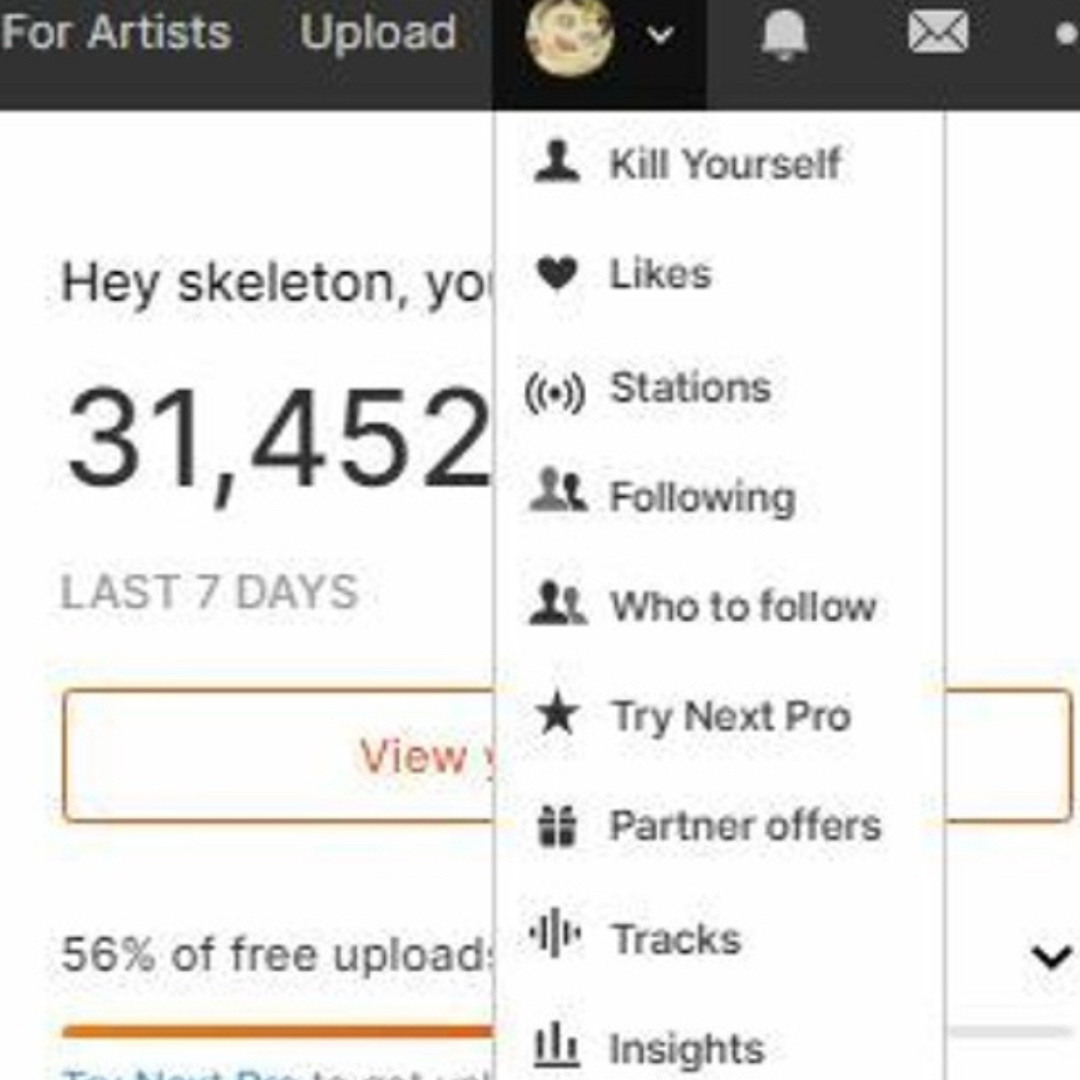The width and height of the screenshot is (1080, 1080).
Task: Select the profile person icon in menu
Action: 558,162
